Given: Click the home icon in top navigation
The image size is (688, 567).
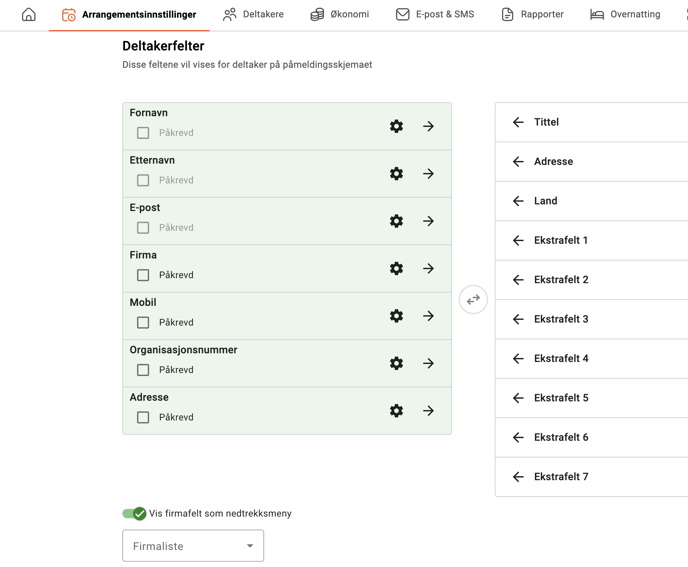Looking at the screenshot, I should (x=28, y=15).
